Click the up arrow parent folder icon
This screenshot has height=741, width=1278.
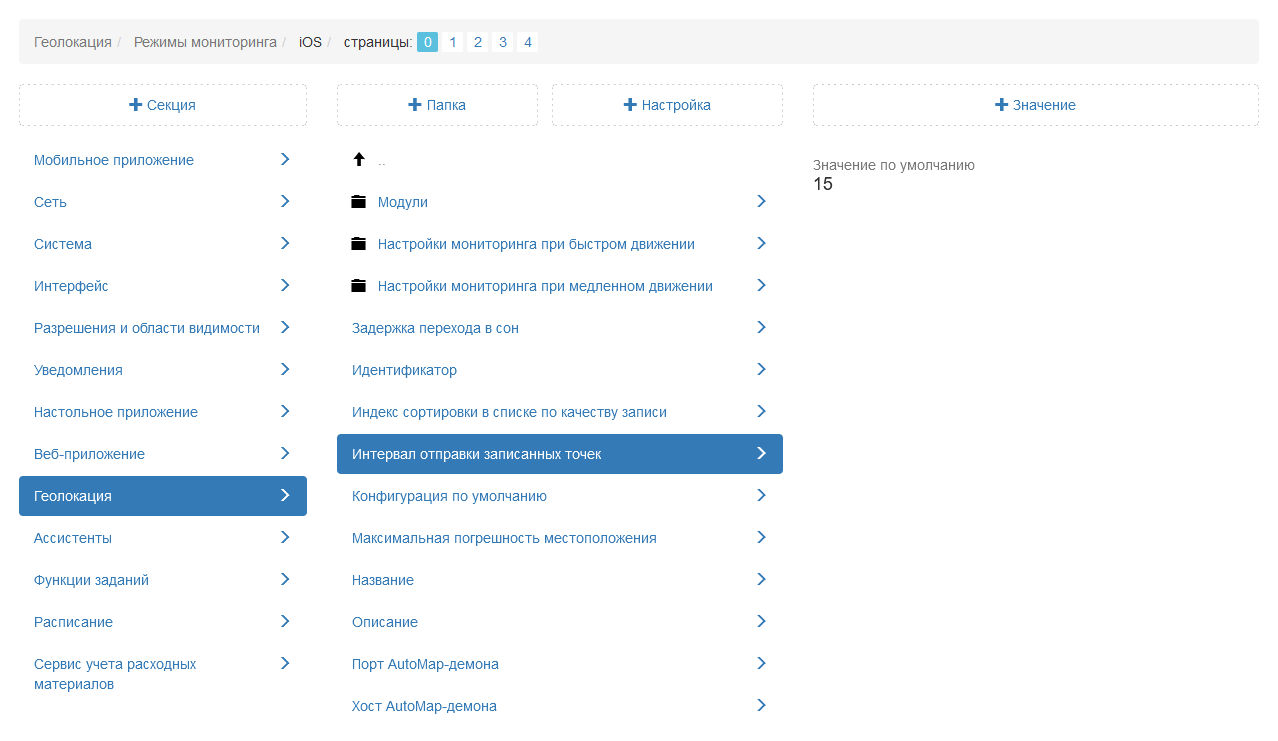(359, 160)
